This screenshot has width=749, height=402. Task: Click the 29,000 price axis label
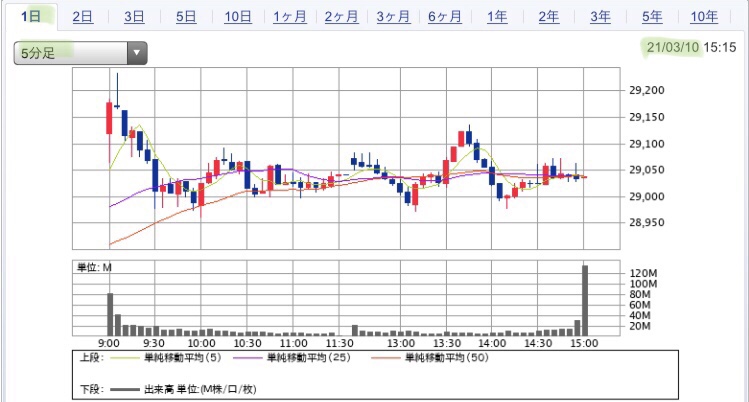coord(647,197)
